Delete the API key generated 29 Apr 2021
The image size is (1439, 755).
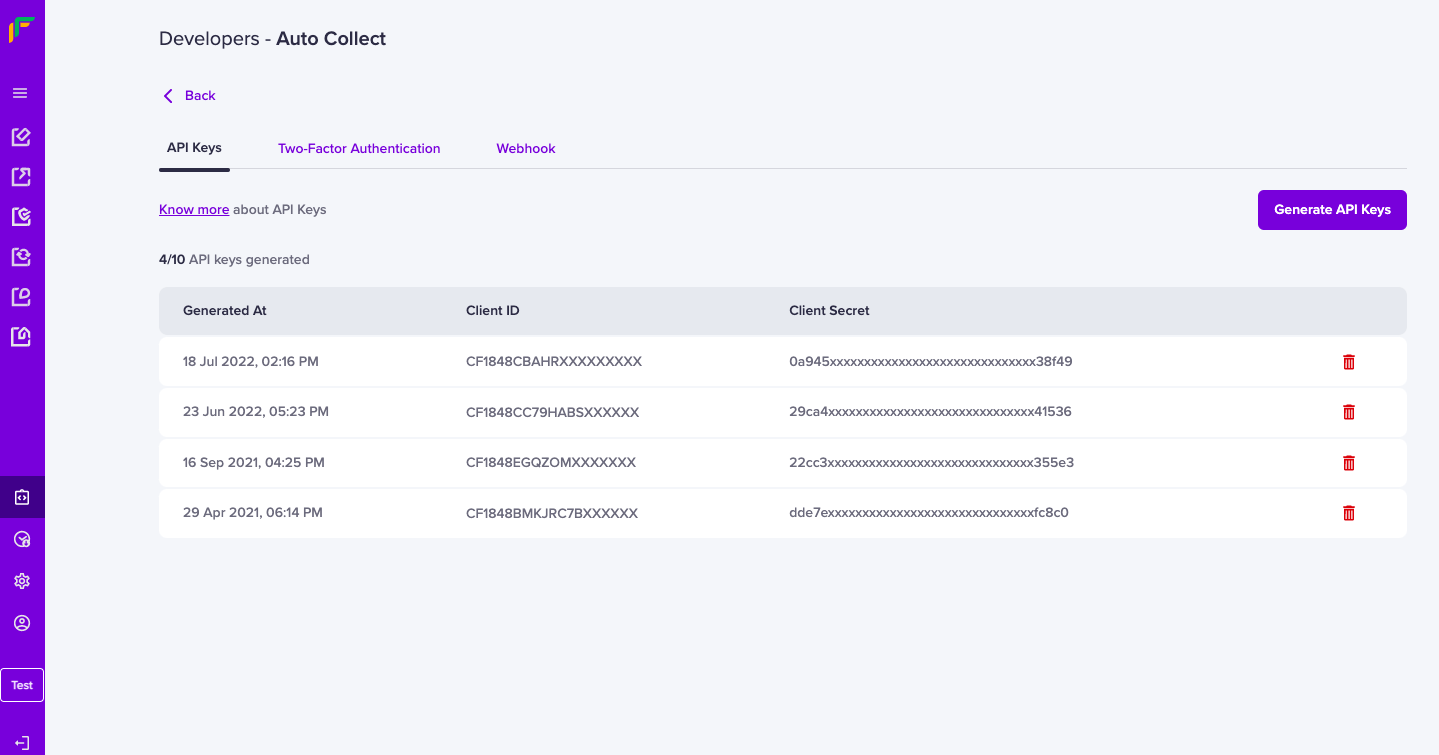point(1348,513)
